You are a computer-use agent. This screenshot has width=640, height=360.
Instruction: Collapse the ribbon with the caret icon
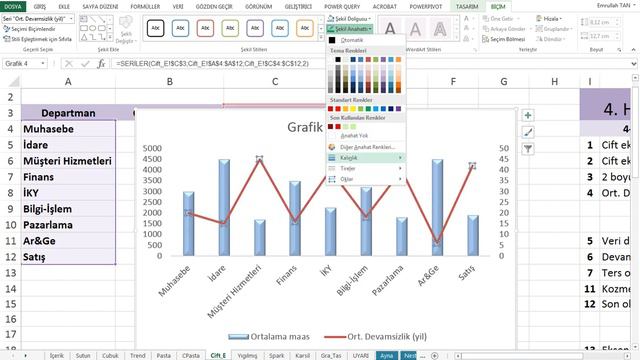pos(633,50)
